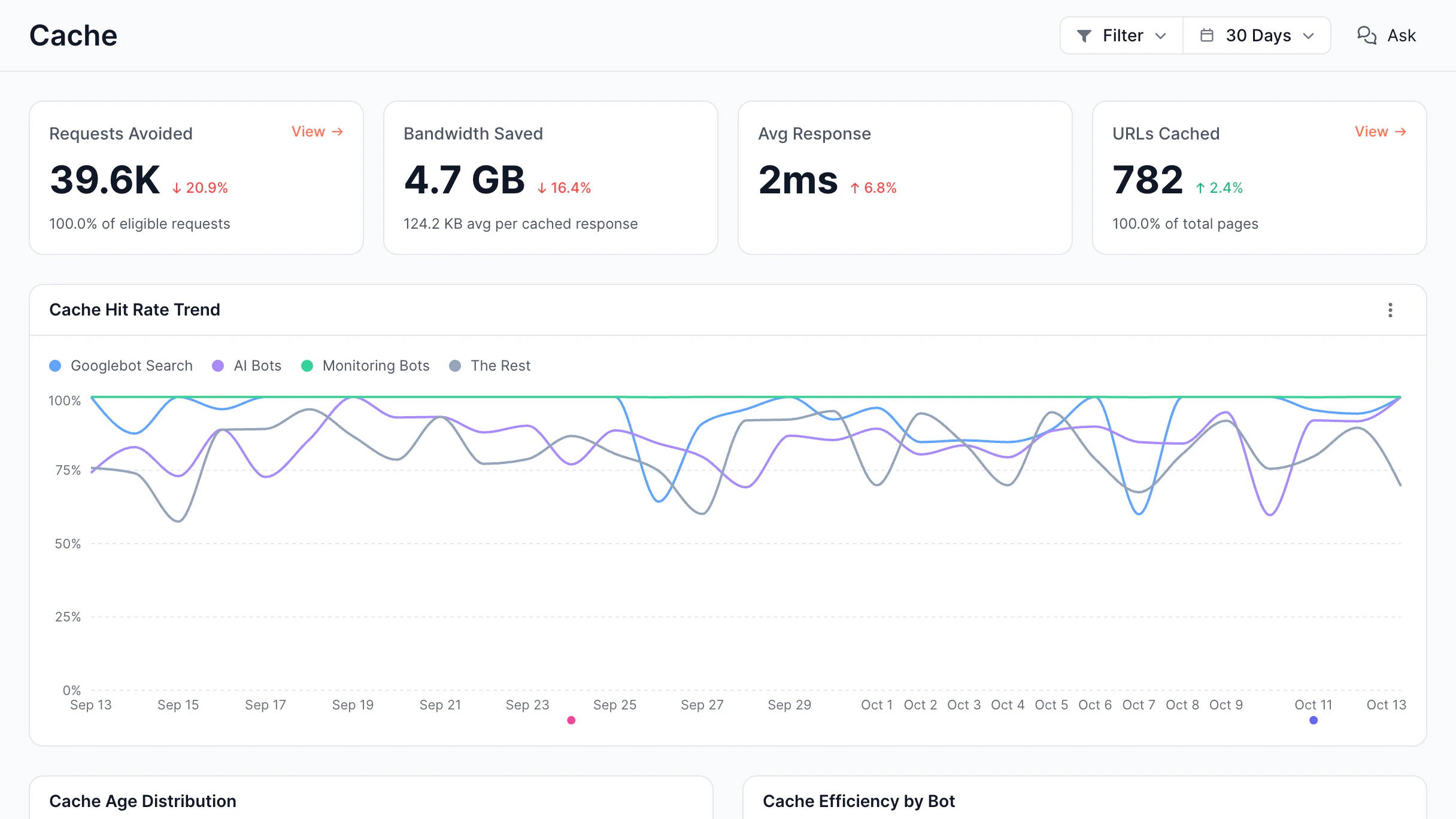Toggle AI Bots series in legend
The image size is (1456, 819).
click(x=247, y=366)
